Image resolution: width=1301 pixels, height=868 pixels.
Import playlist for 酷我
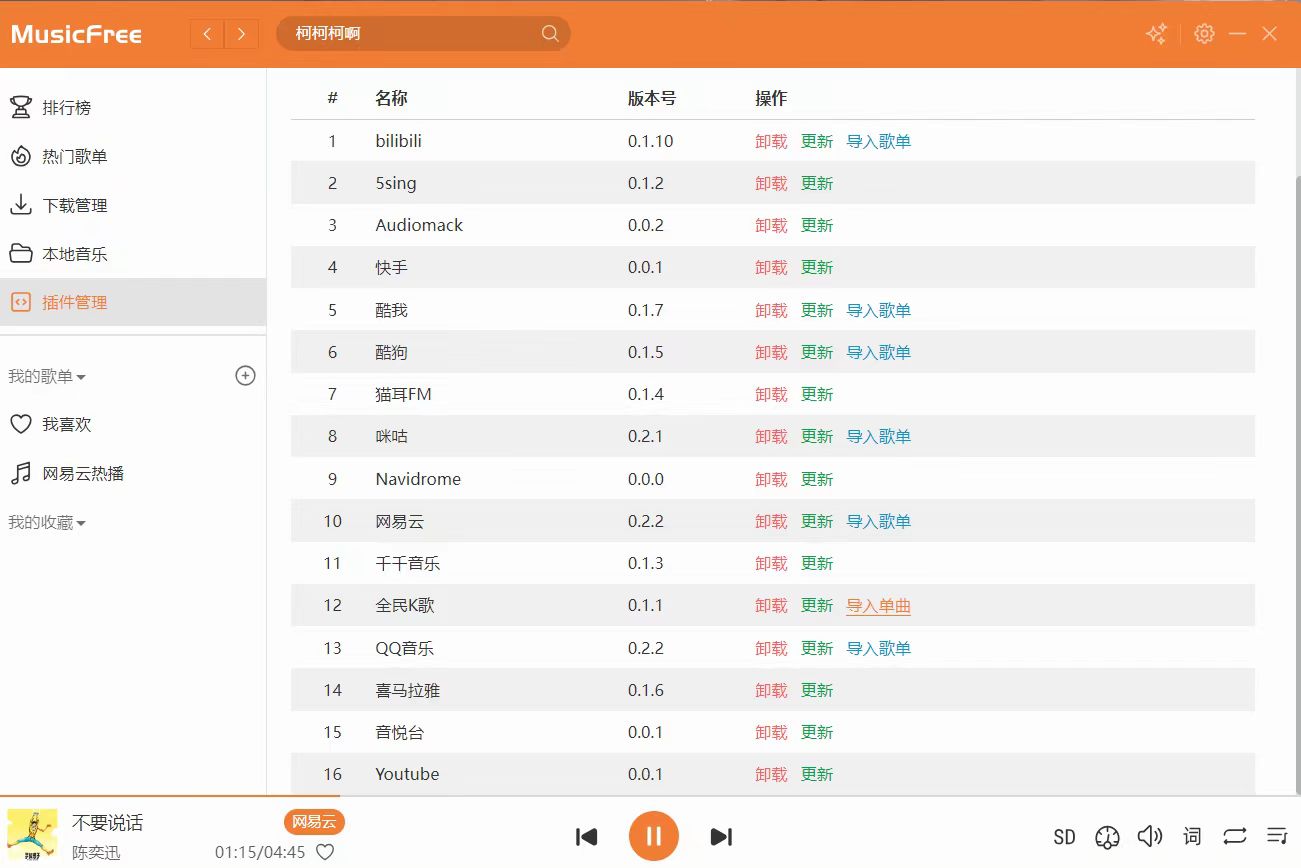(x=879, y=310)
